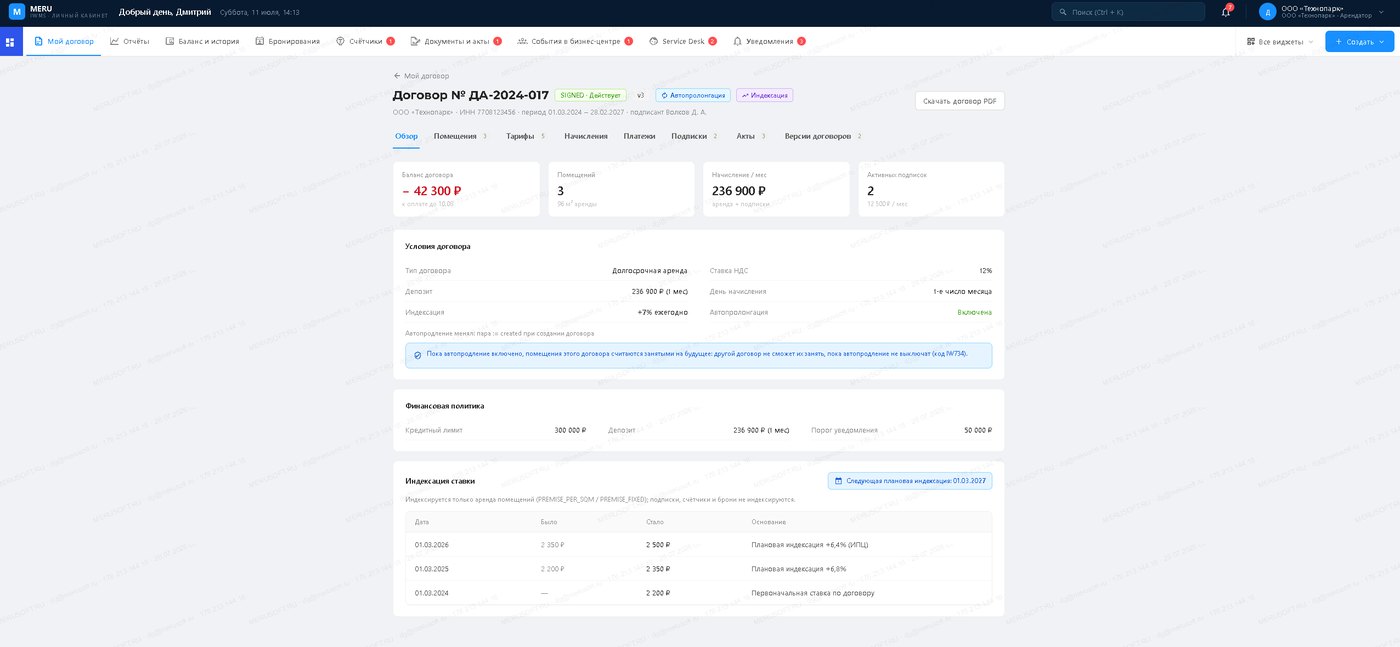
Task: Focus the Поиск (Ctrl + K) search field
Action: click(1128, 12)
